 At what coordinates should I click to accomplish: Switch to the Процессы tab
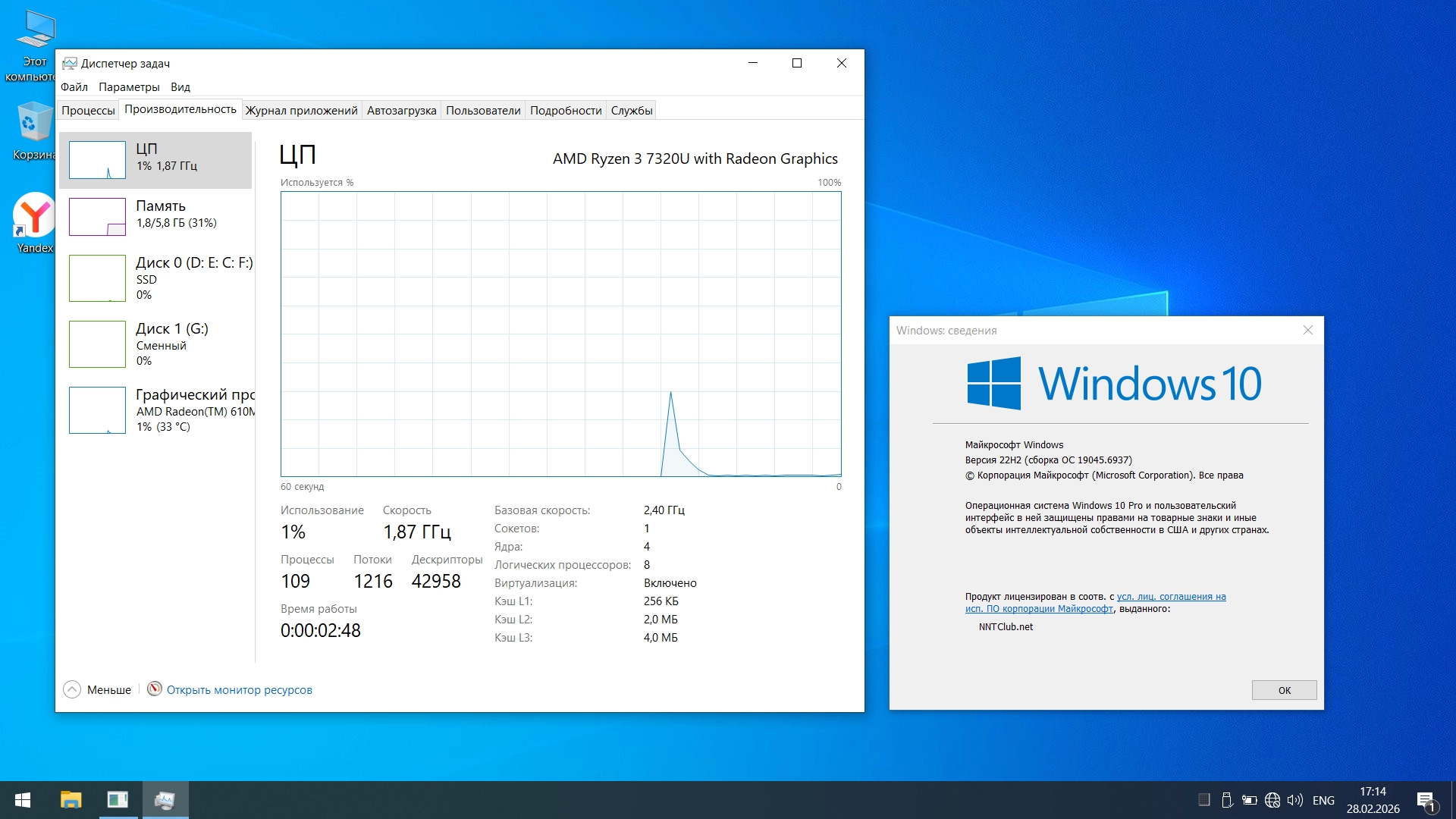[88, 111]
